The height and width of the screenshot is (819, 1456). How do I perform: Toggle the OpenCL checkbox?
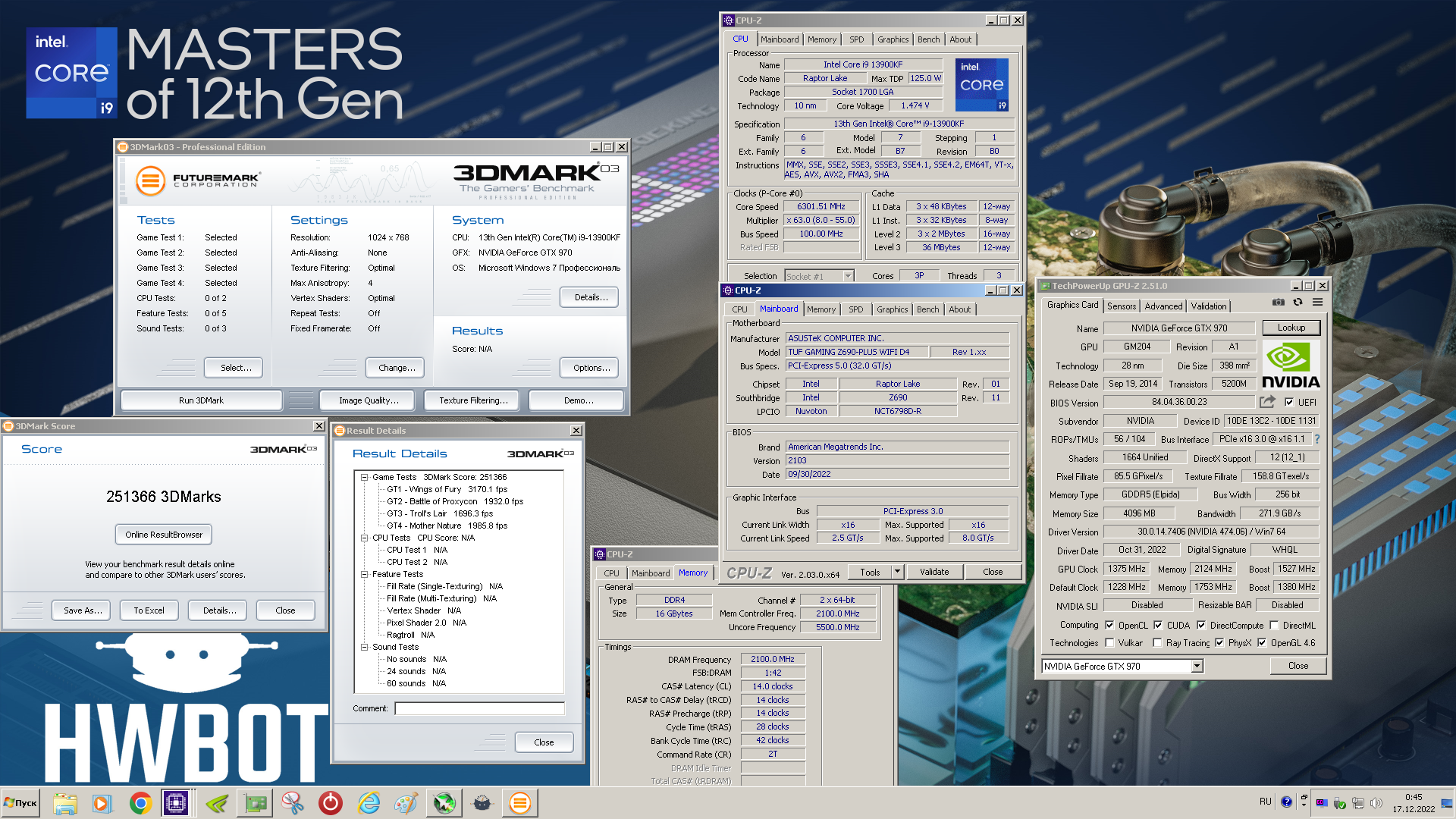point(1109,626)
